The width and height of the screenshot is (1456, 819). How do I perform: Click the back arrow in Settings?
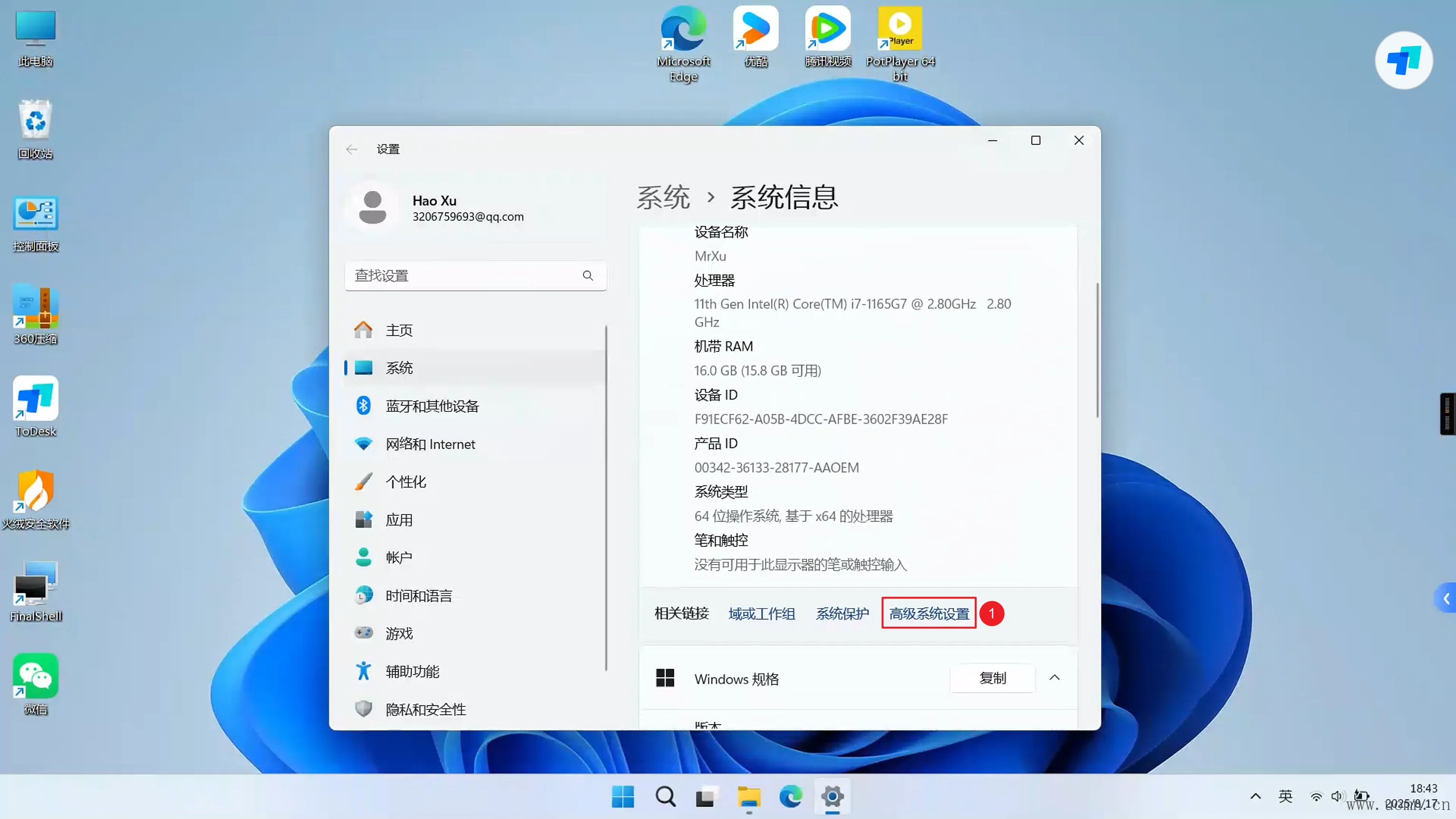pos(352,149)
